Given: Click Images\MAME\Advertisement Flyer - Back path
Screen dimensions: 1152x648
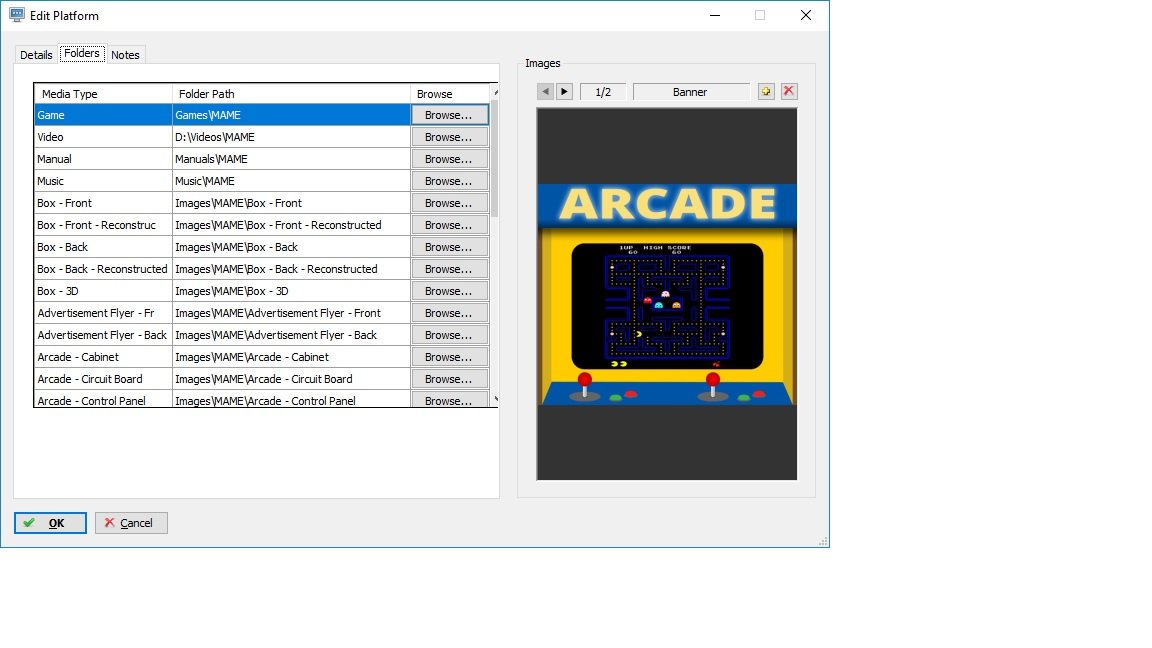Looking at the screenshot, I should pos(291,335).
